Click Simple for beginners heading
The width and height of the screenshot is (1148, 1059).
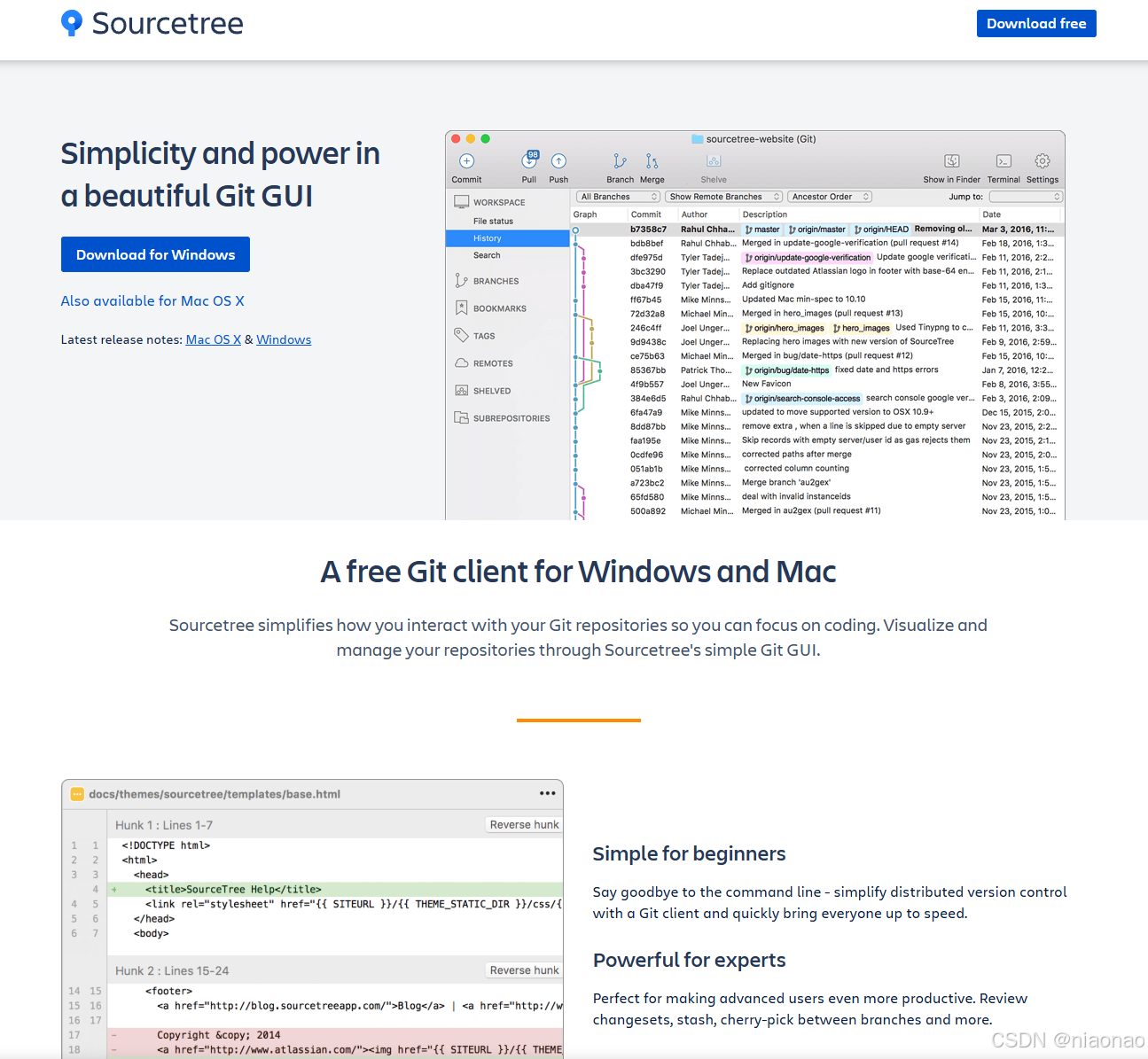(689, 853)
